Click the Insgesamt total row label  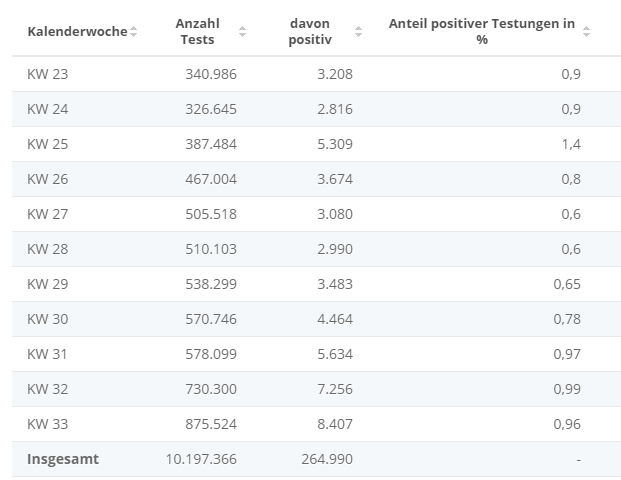pos(63,459)
